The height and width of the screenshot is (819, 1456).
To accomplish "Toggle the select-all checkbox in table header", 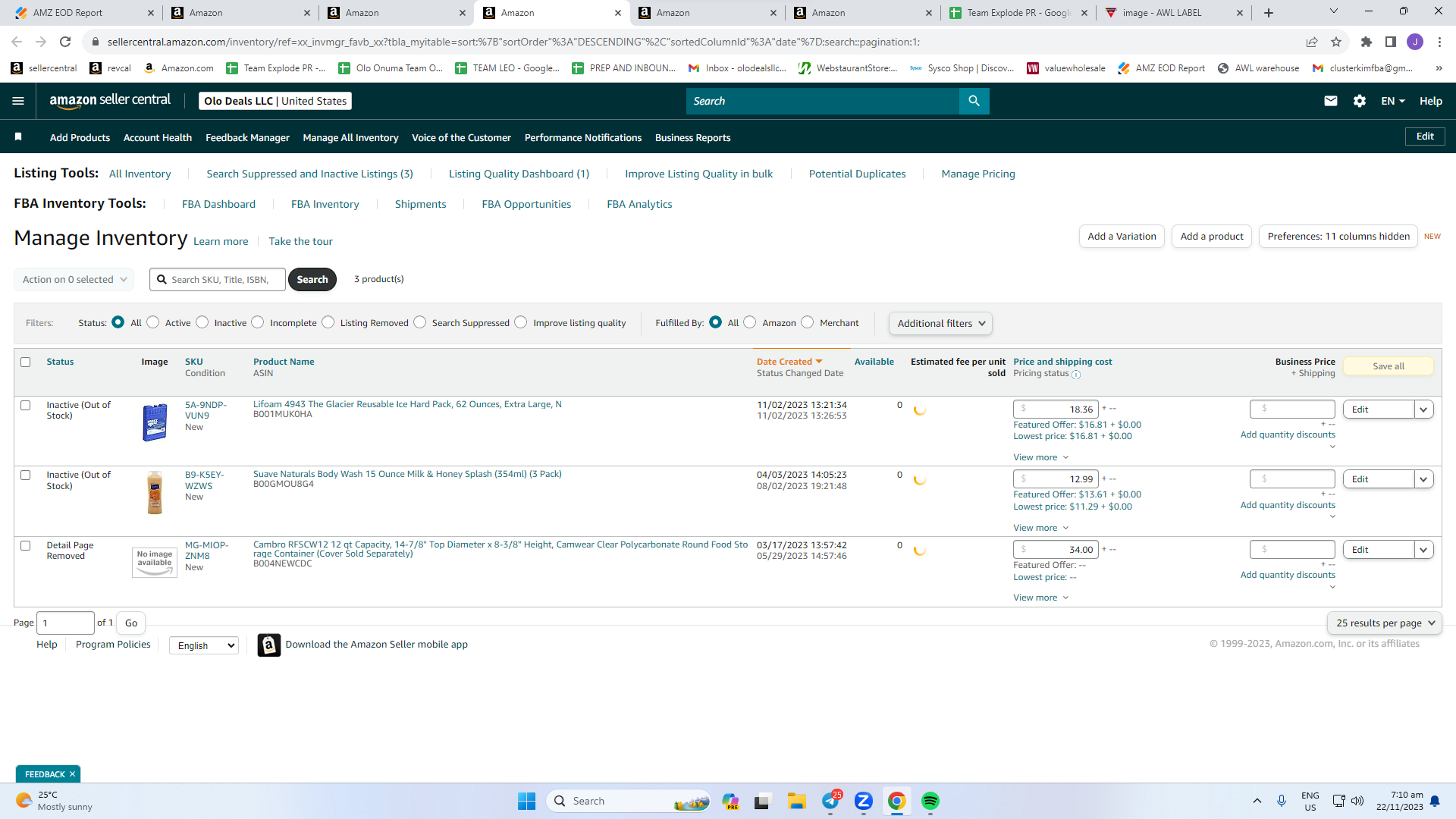I will tap(26, 362).
